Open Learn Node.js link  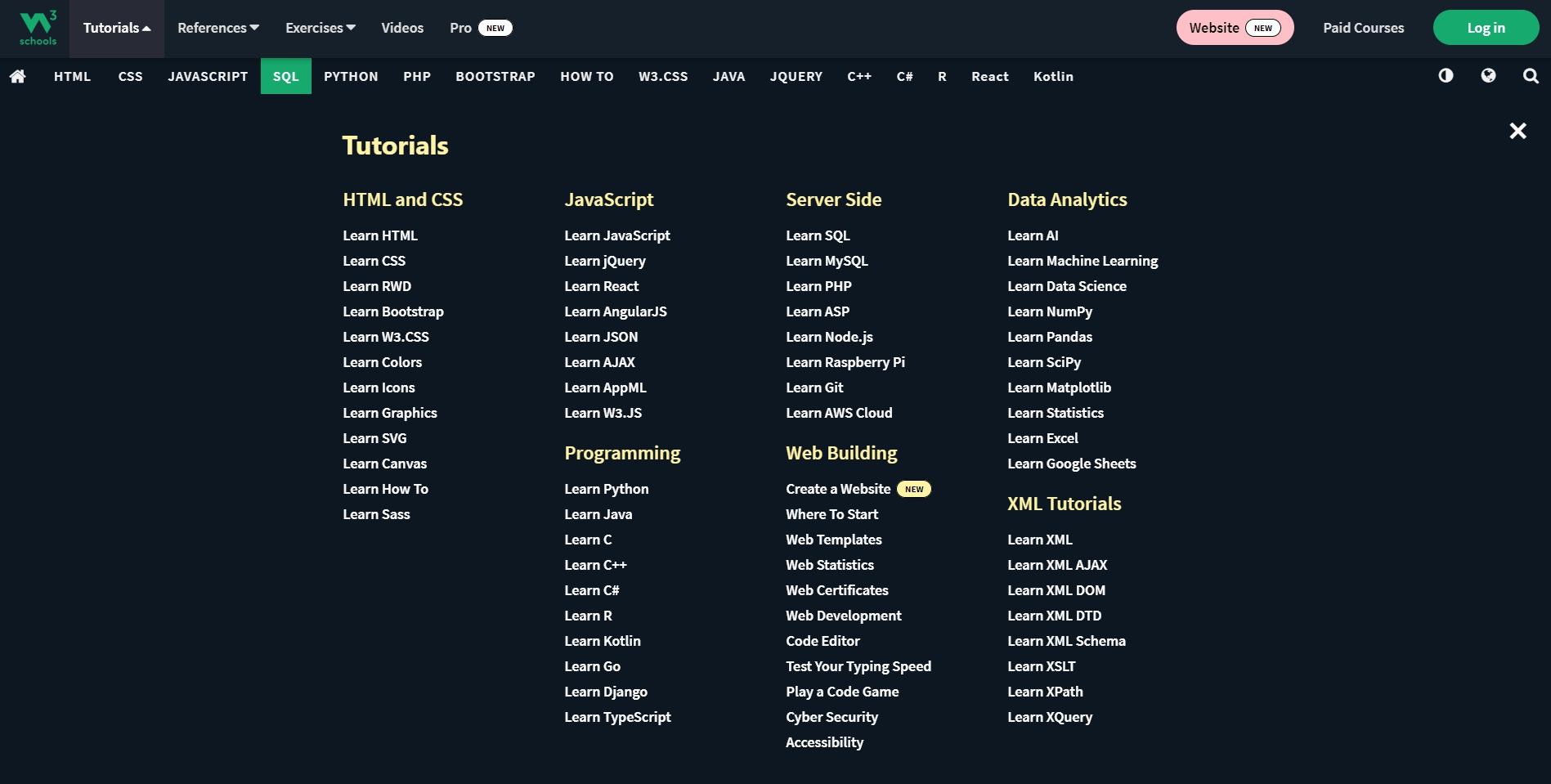tap(829, 337)
